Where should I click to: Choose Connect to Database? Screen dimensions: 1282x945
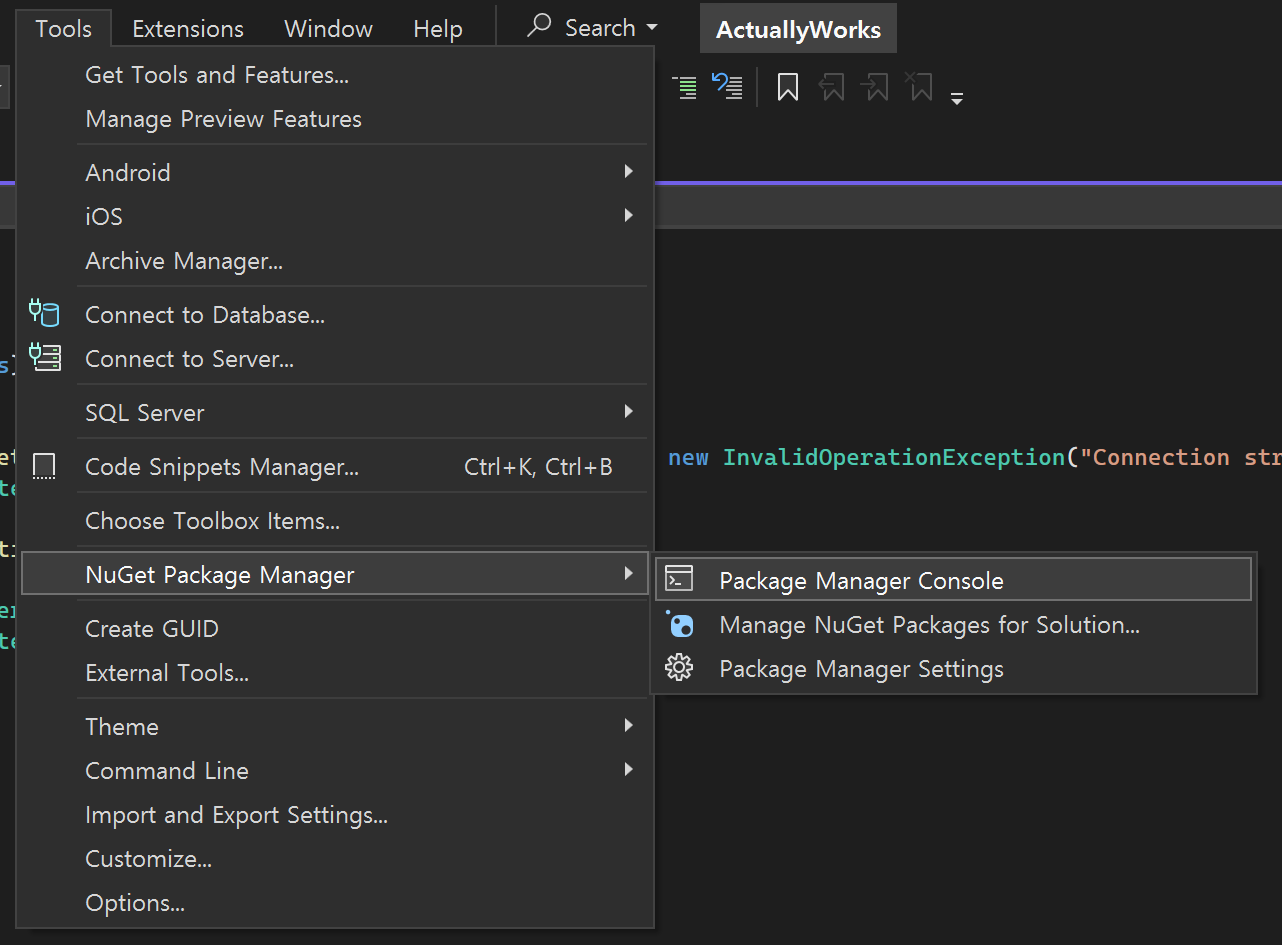click(x=335, y=315)
